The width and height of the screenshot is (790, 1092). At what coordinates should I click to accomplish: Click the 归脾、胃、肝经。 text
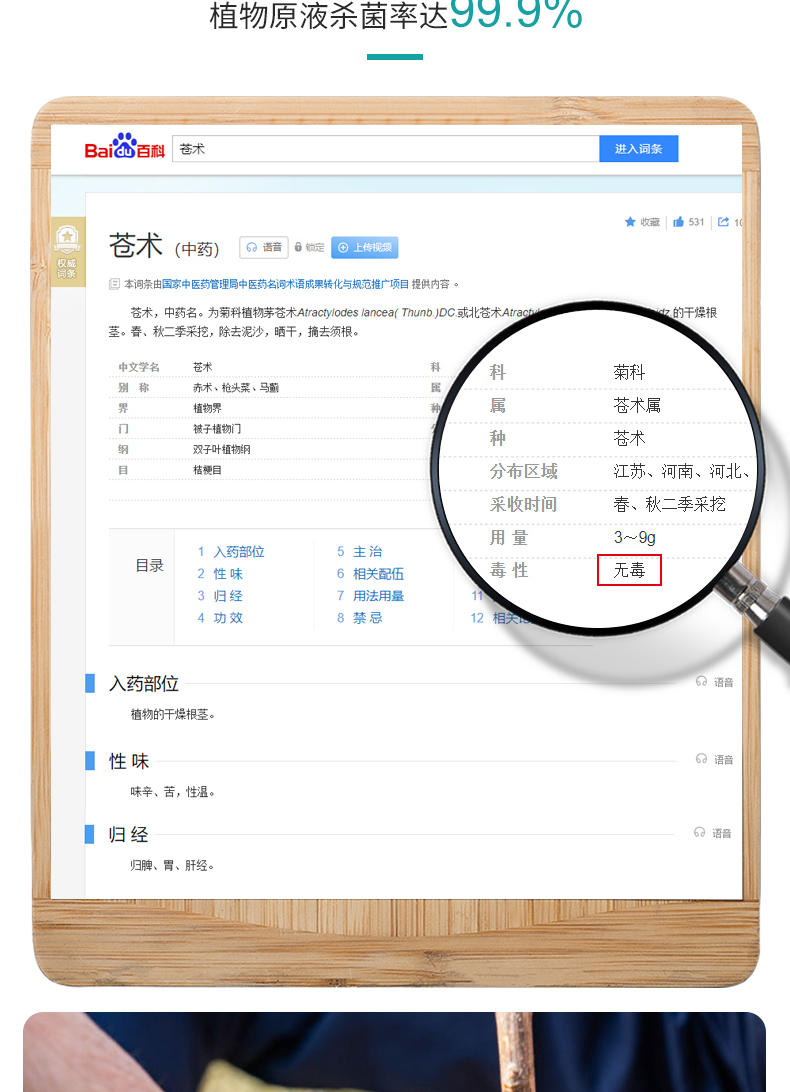pyautogui.click(x=172, y=866)
